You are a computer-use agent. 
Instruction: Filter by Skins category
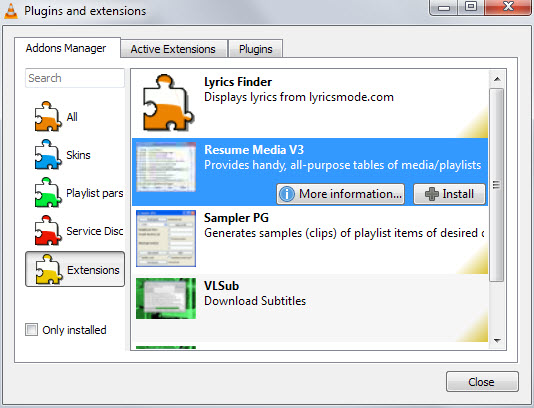point(78,155)
